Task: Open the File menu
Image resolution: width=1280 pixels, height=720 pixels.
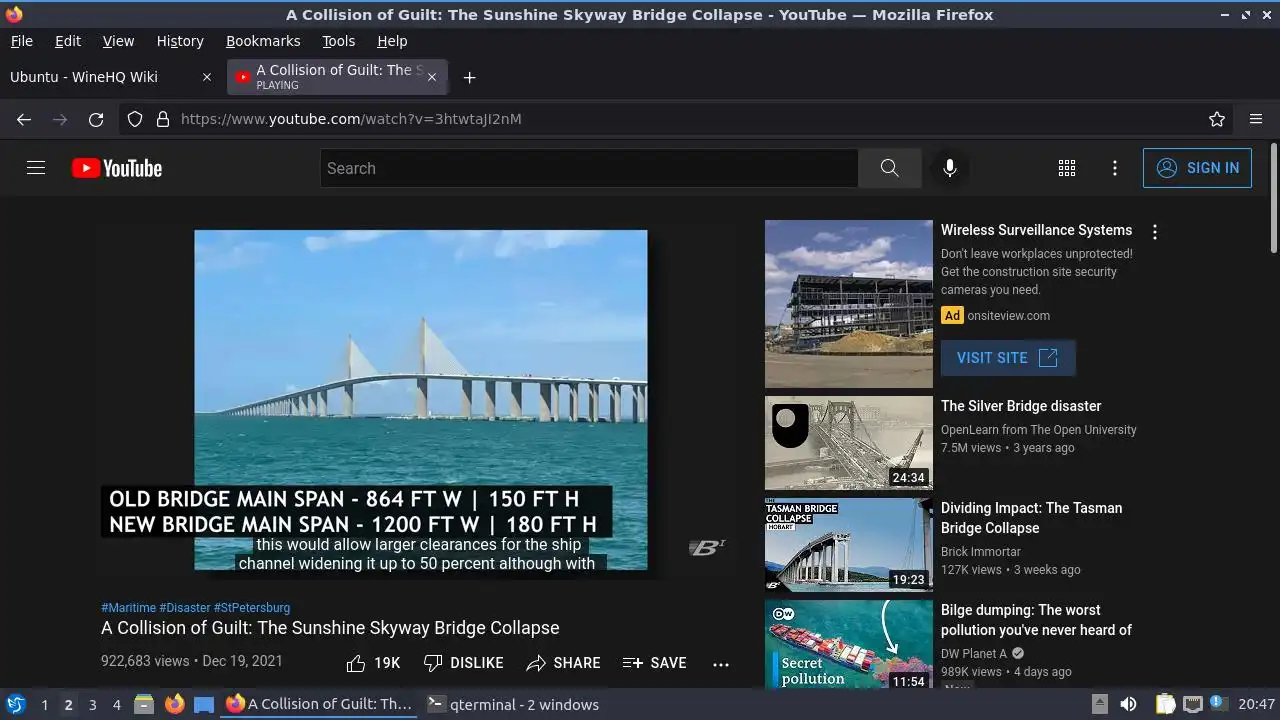Action: 21,41
